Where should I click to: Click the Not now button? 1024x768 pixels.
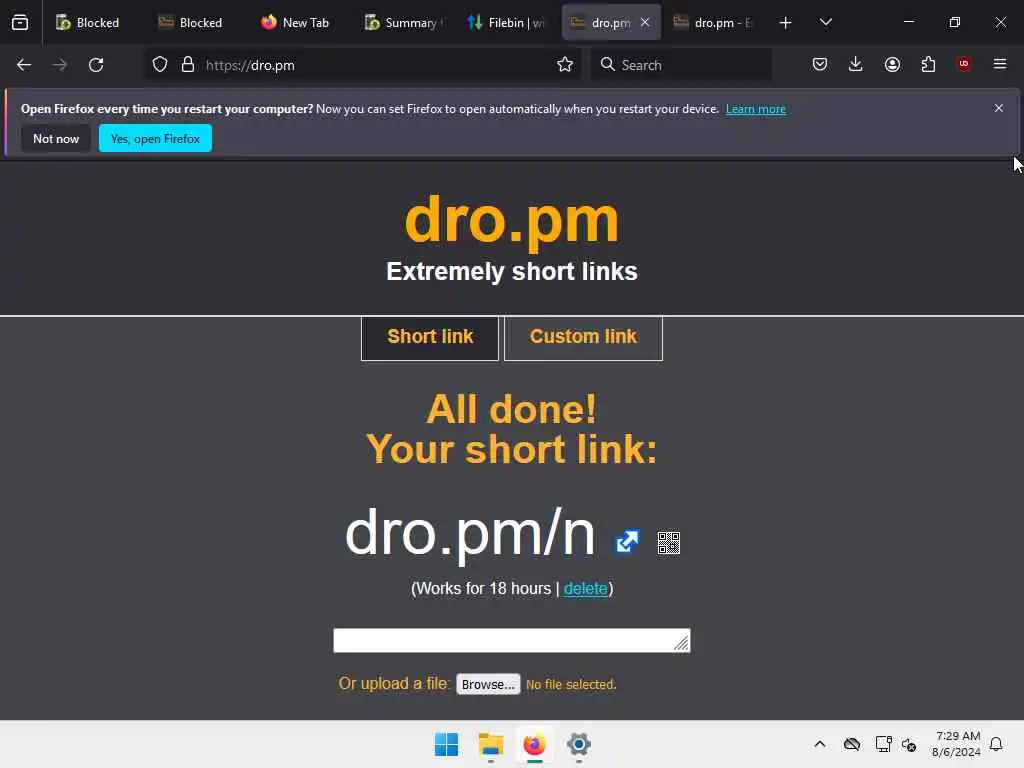(56, 138)
